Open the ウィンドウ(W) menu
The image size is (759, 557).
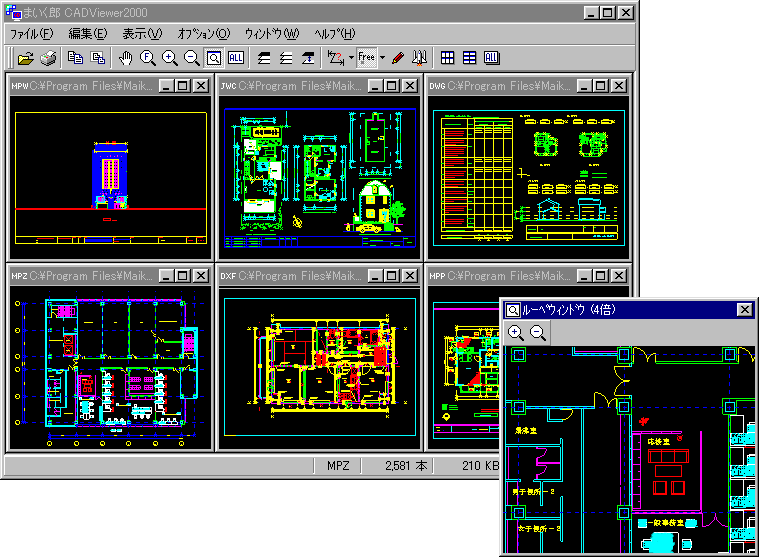coord(272,34)
